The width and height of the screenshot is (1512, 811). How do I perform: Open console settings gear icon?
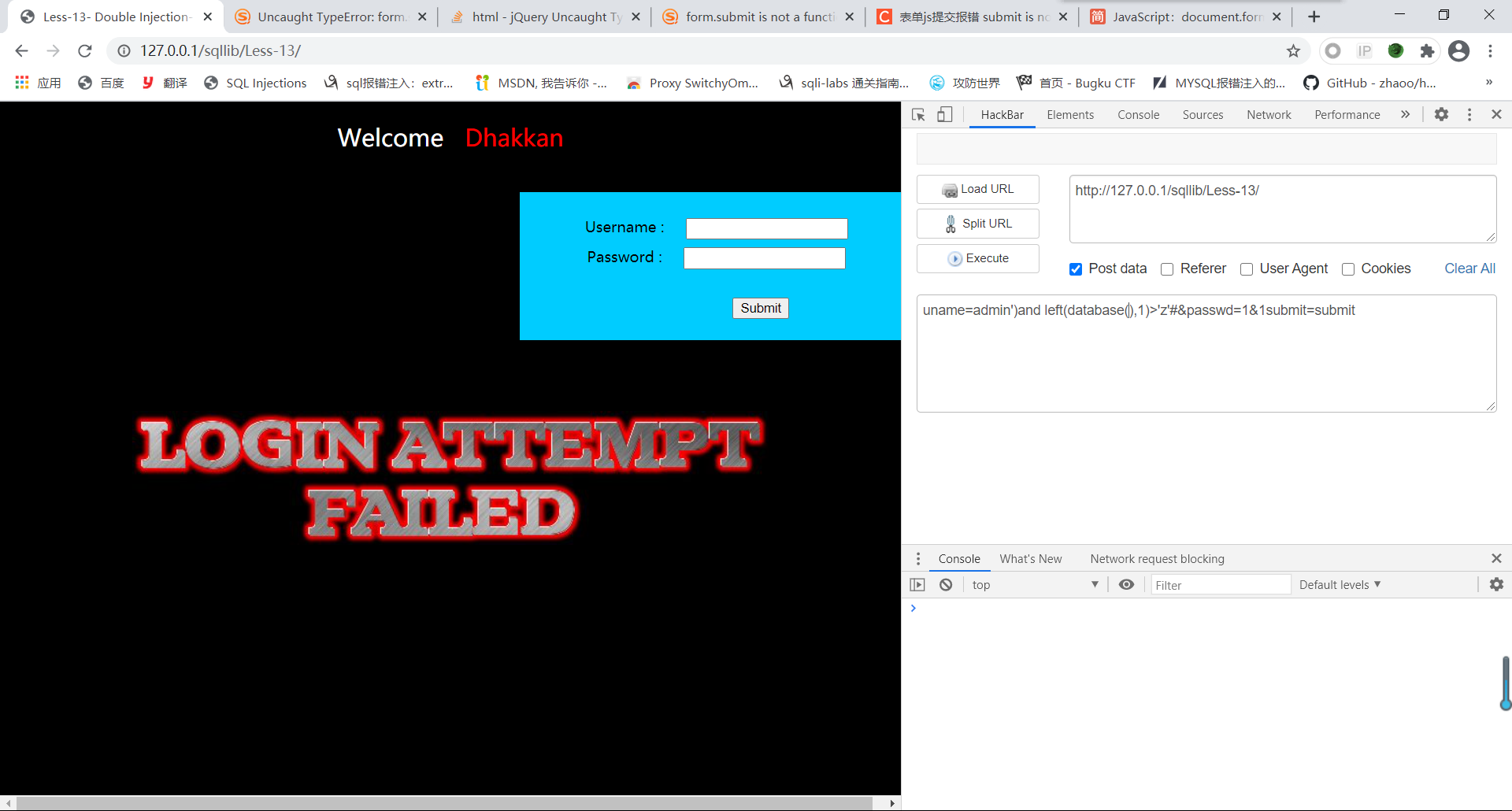click(x=1496, y=584)
